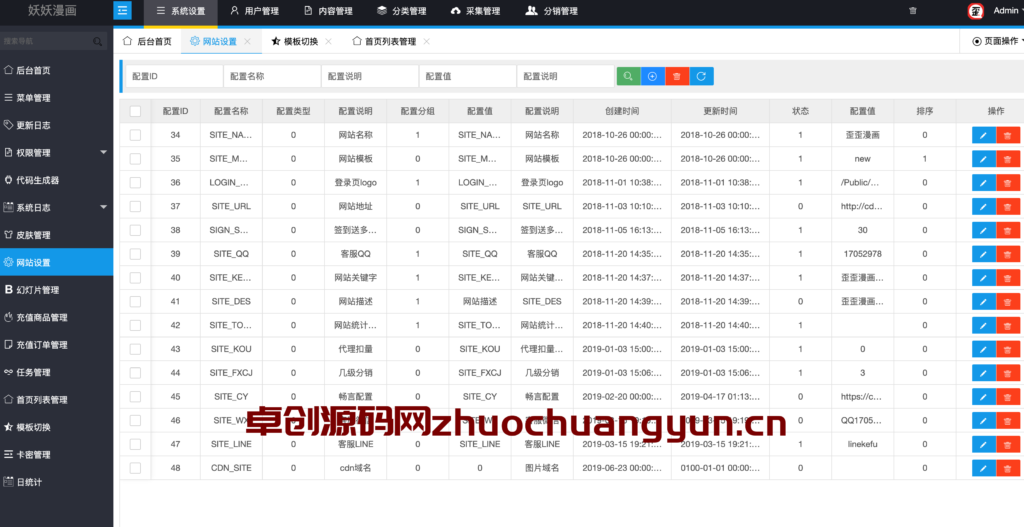This screenshot has height=527, width=1024.
Task: Check the row 40 checkbox
Action: coord(135,278)
